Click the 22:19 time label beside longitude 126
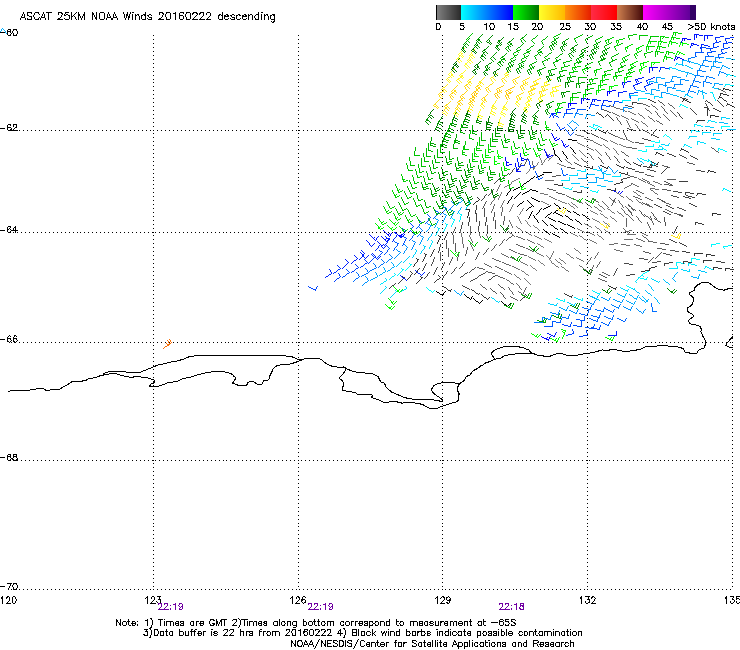Screen dimensions: 740x650 click(x=320, y=607)
